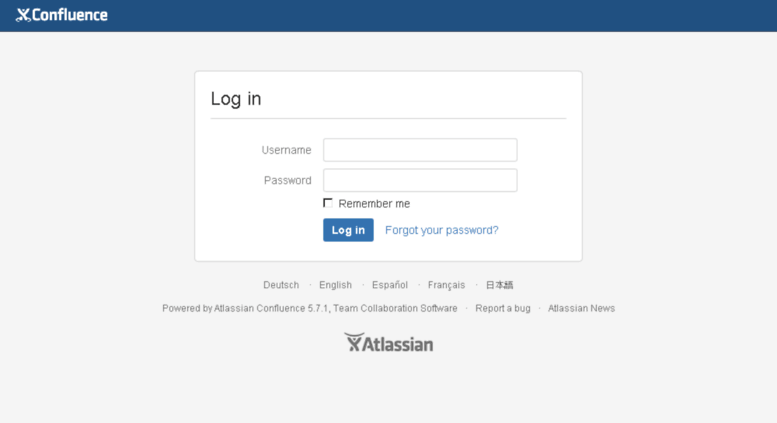Open the Atlassian Confluence footer link
This screenshot has width=777, height=423.
271,308
